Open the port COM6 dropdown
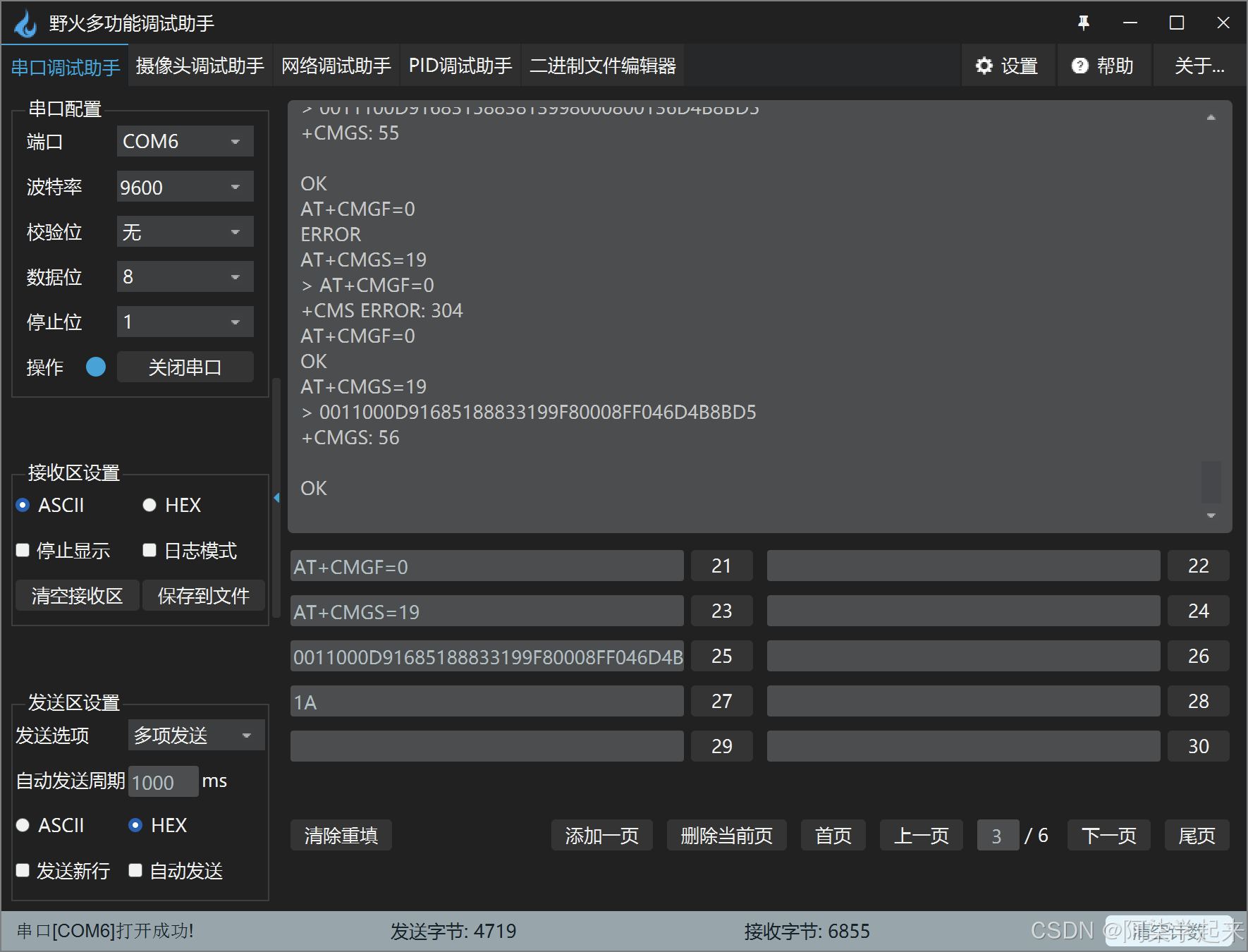This screenshot has width=1248, height=952. coord(185,141)
